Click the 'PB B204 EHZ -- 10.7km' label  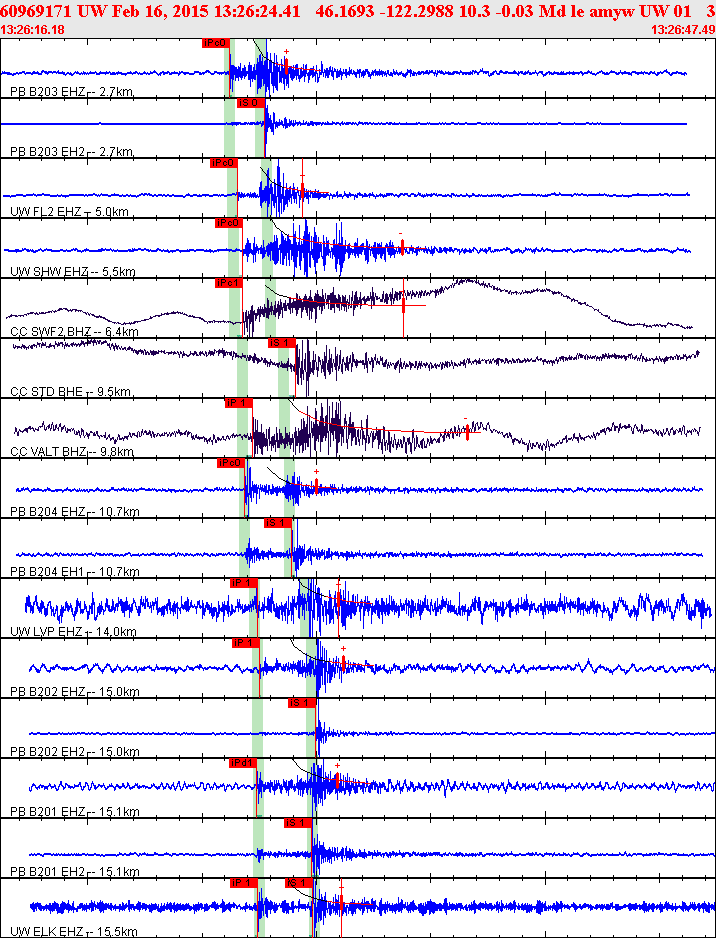(x=75, y=512)
